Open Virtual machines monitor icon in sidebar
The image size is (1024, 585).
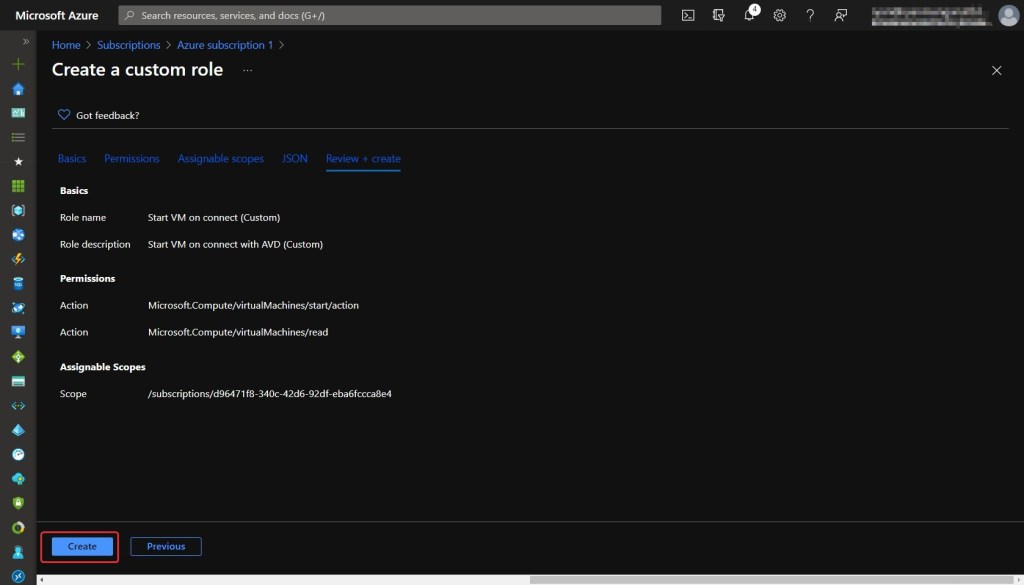pos(18,332)
